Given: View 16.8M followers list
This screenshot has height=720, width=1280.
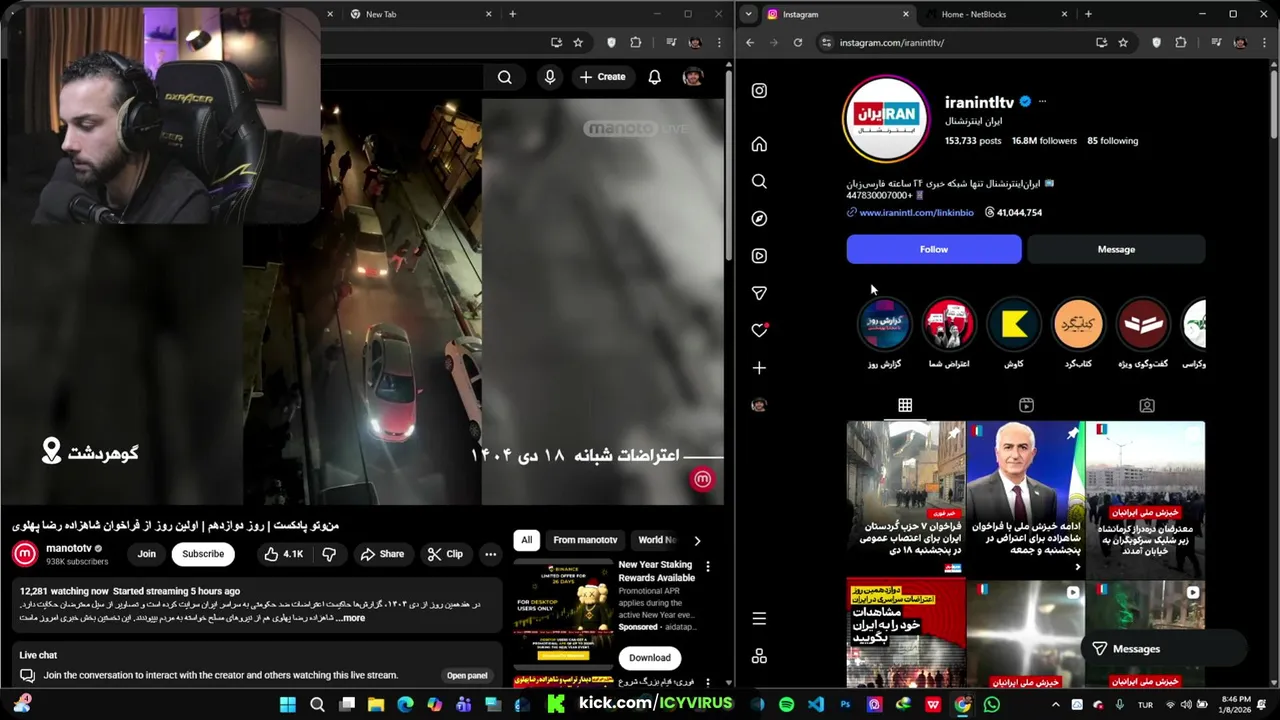Looking at the screenshot, I should coord(1044,141).
